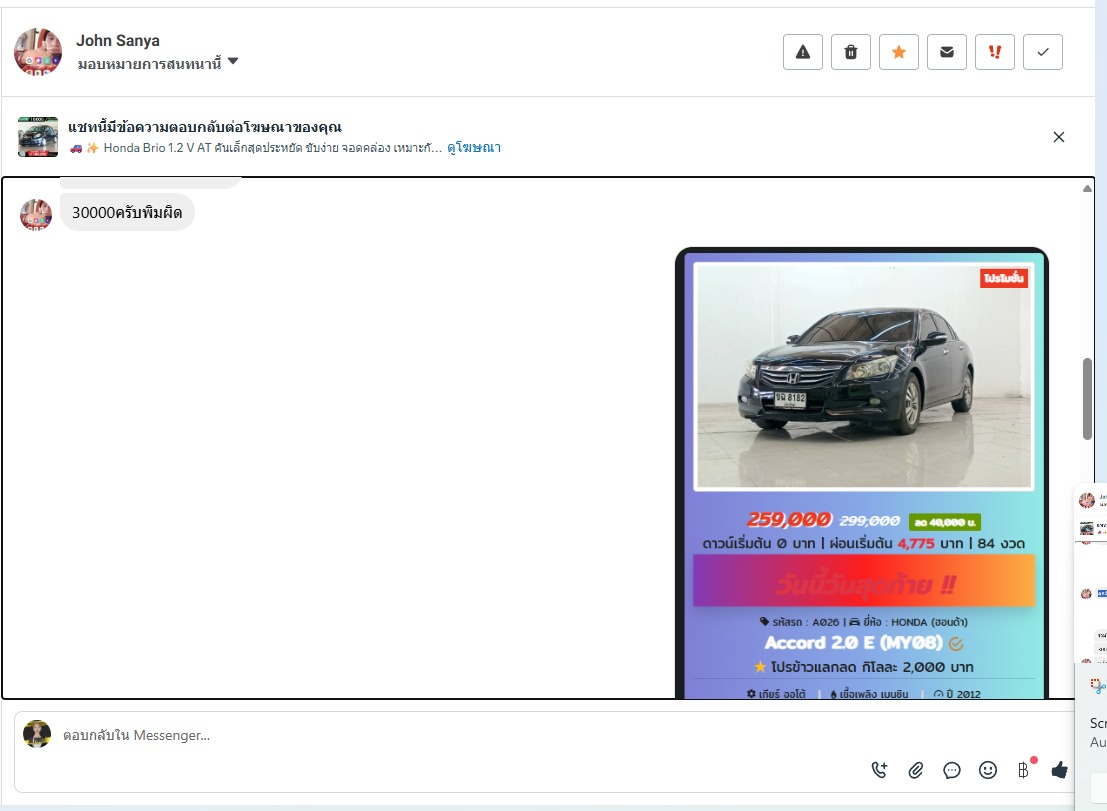
Task: Open the ดูโฆษณา ad link
Action: [x=474, y=148]
